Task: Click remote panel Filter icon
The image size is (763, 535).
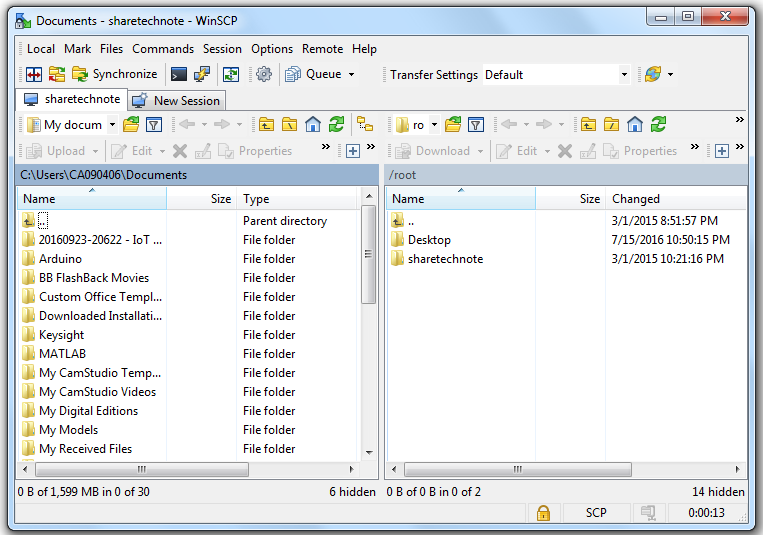Action: (475, 125)
